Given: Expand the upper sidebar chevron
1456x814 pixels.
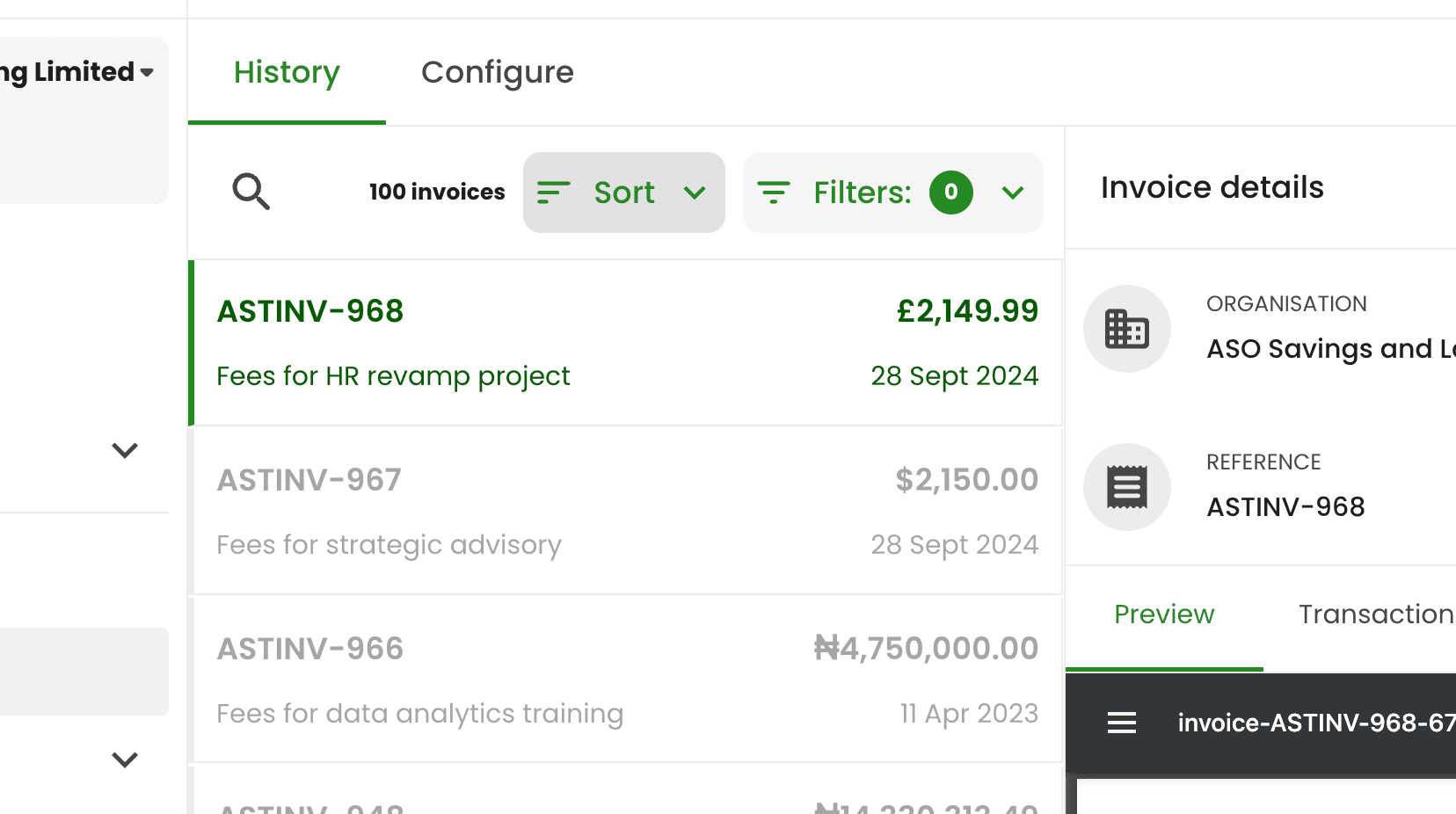Looking at the screenshot, I should tap(125, 450).
